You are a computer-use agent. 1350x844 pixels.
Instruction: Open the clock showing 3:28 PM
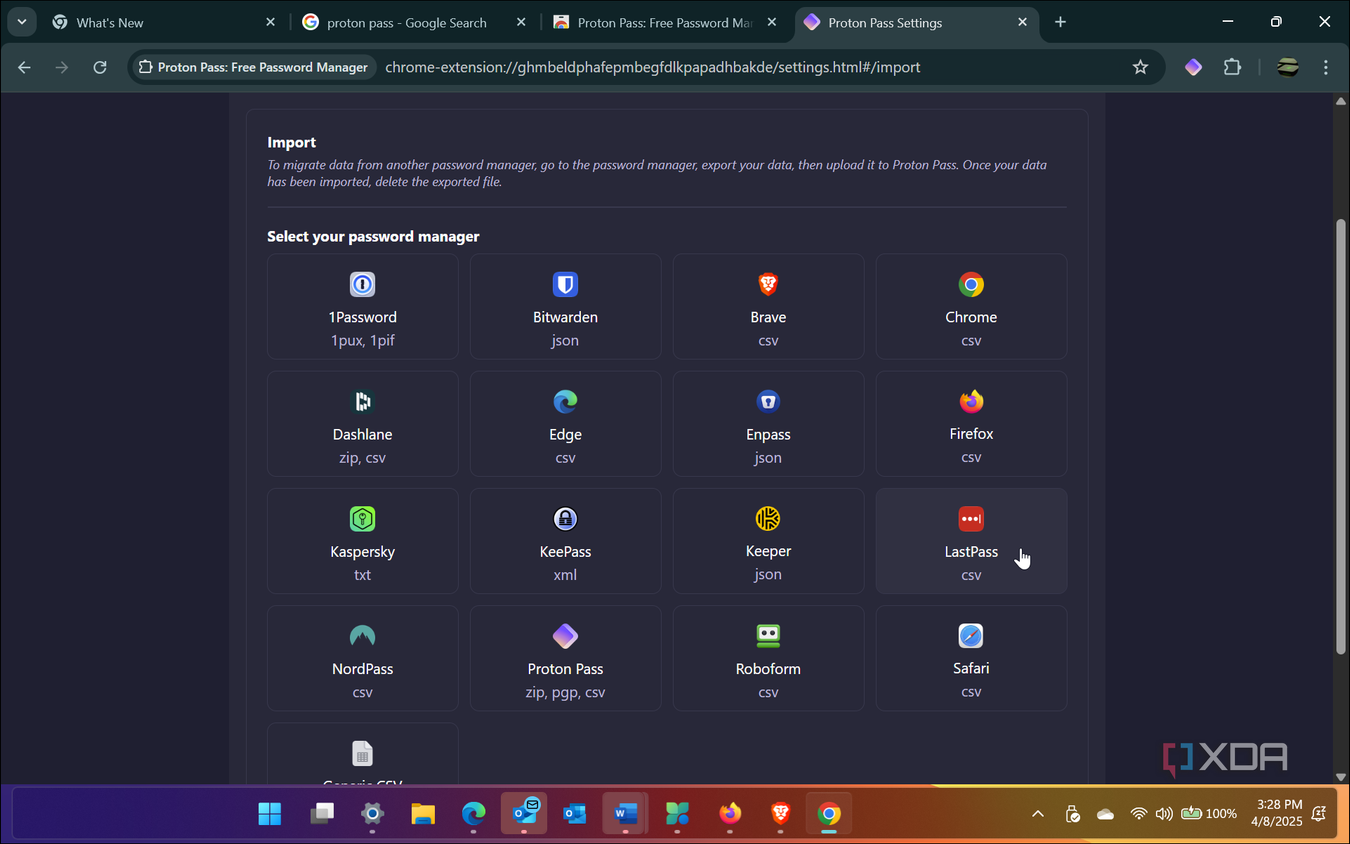tap(1277, 812)
